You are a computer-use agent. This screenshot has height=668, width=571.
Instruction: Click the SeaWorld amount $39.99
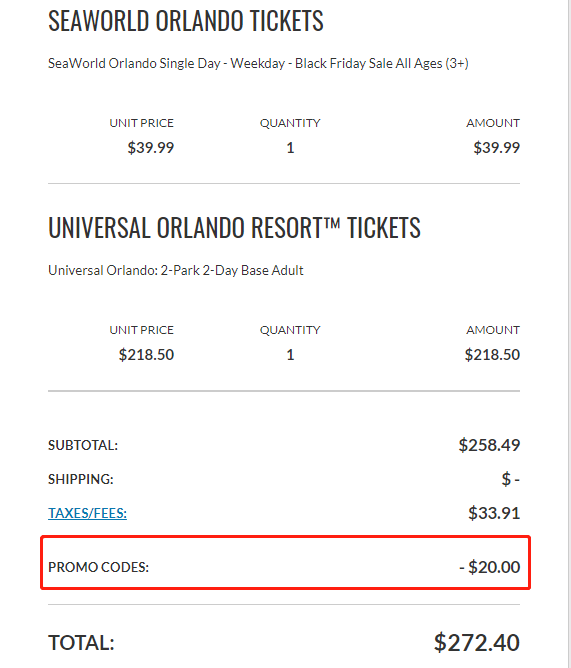click(496, 148)
